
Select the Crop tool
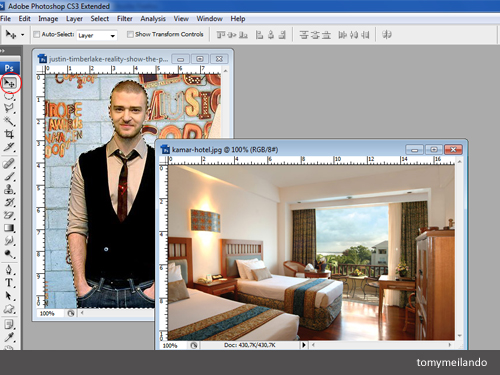tap(9, 134)
